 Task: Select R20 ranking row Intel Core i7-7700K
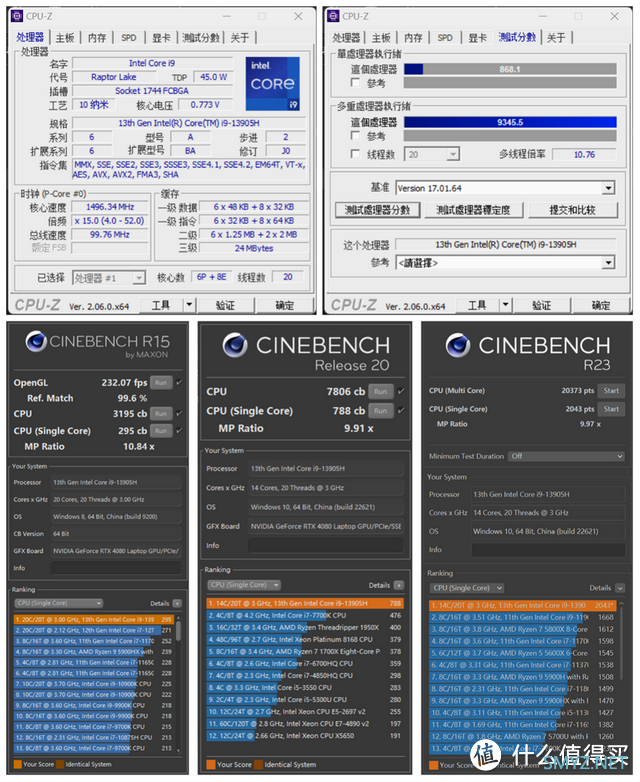305,615
